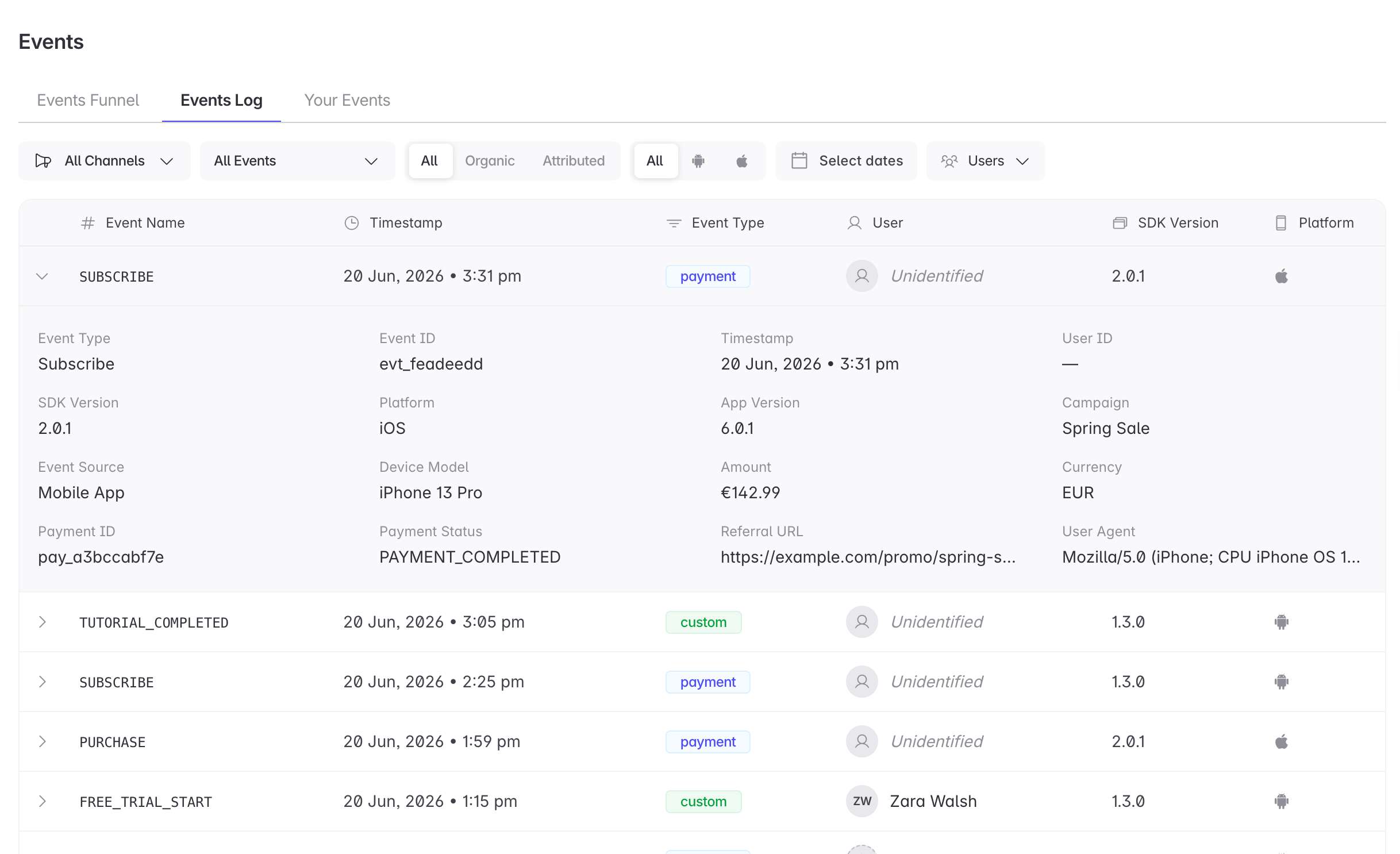Click the custom badge on TUTORIAL_COMPLETED row
Viewport: 1400px width, 854px height.
coord(703,622)
